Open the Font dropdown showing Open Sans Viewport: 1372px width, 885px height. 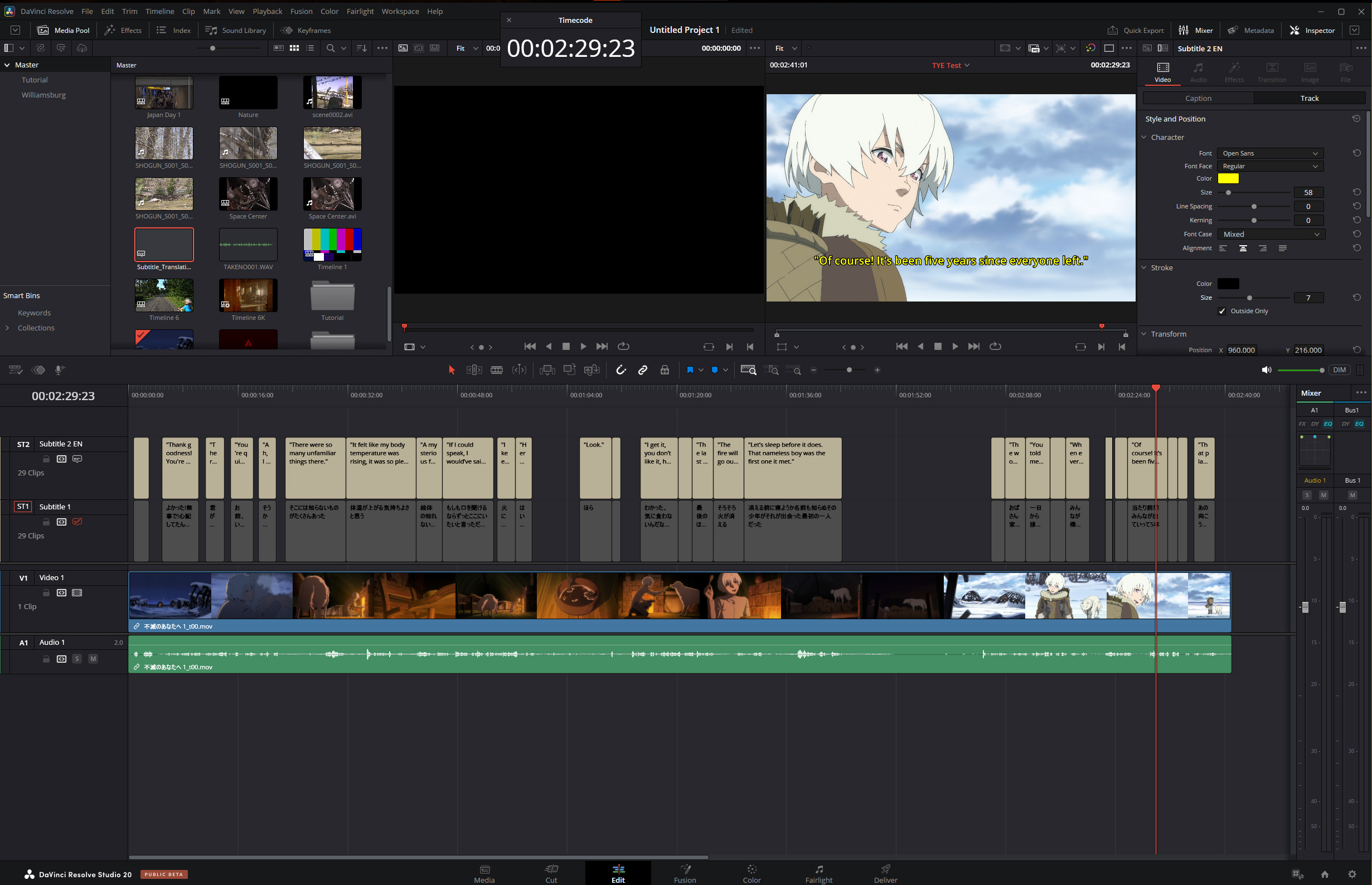pyautogui.click(x=1271, y=153)
